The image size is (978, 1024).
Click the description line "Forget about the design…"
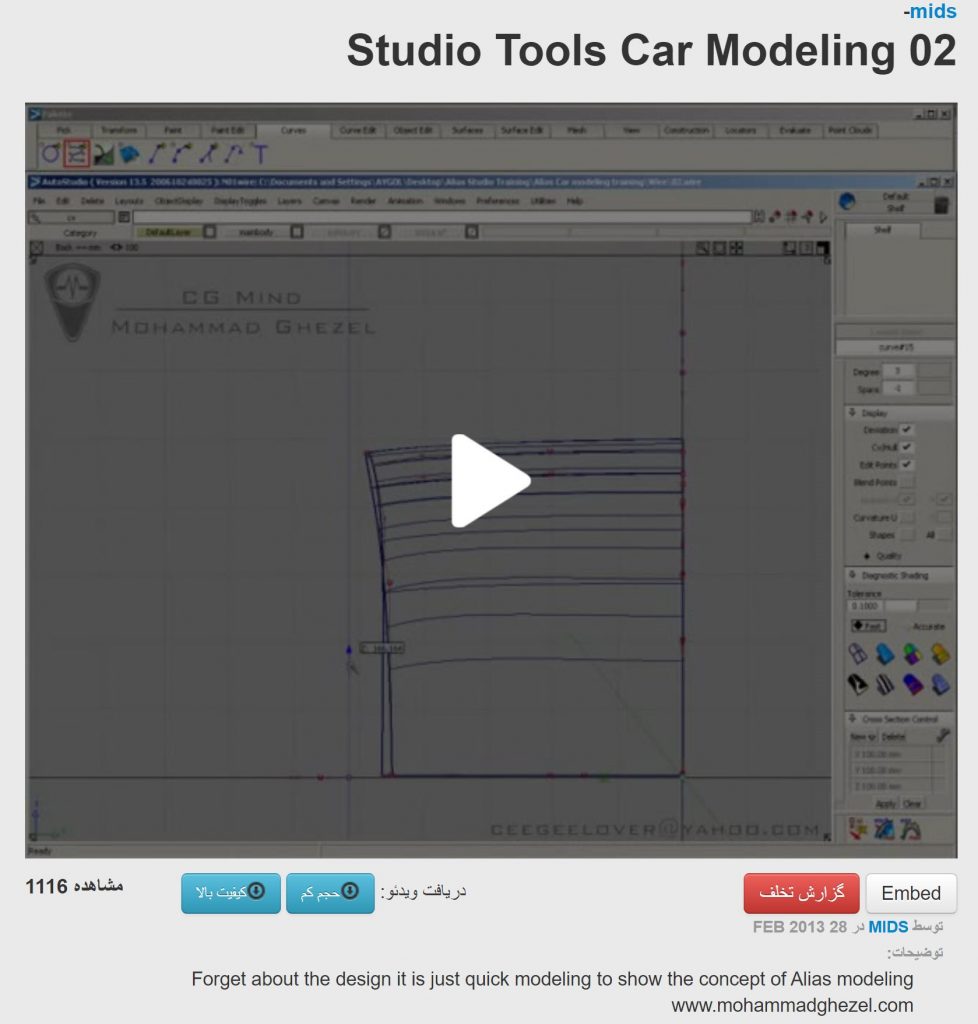[552, 979]
